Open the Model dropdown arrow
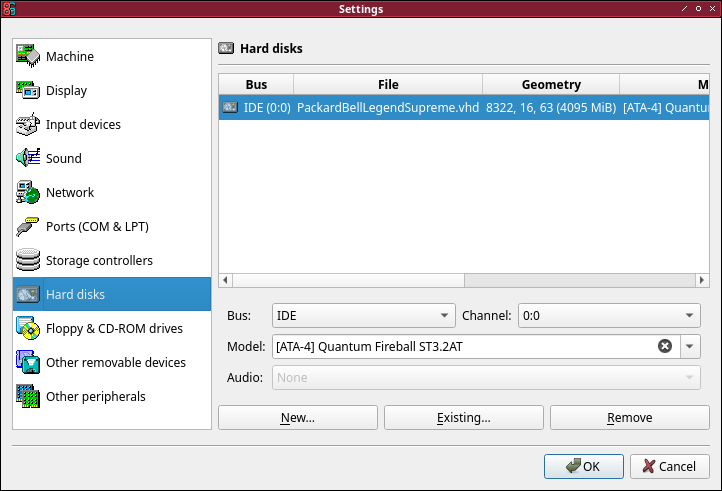This screenshot has width=722, height=491. click(x=690, y=346)
